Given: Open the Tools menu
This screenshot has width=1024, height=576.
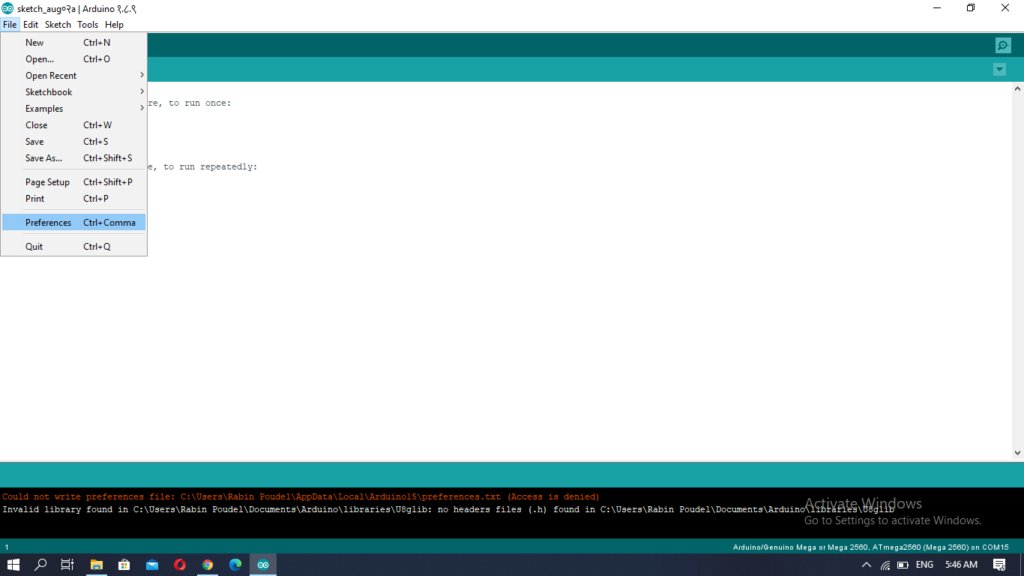Looking at the screenshot, I should click(x=88, y=24).
